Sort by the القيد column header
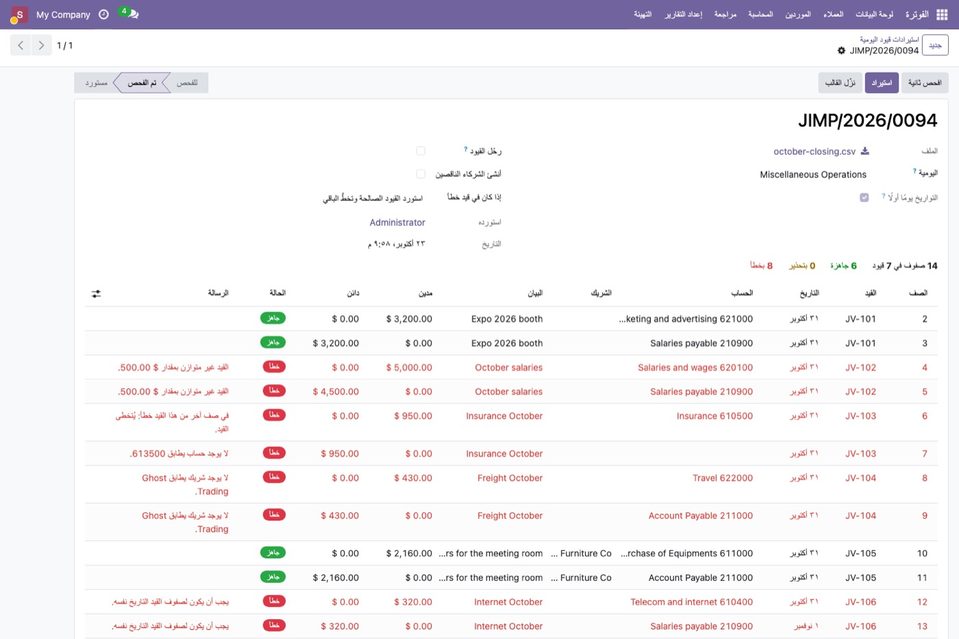 coord(870,294)
